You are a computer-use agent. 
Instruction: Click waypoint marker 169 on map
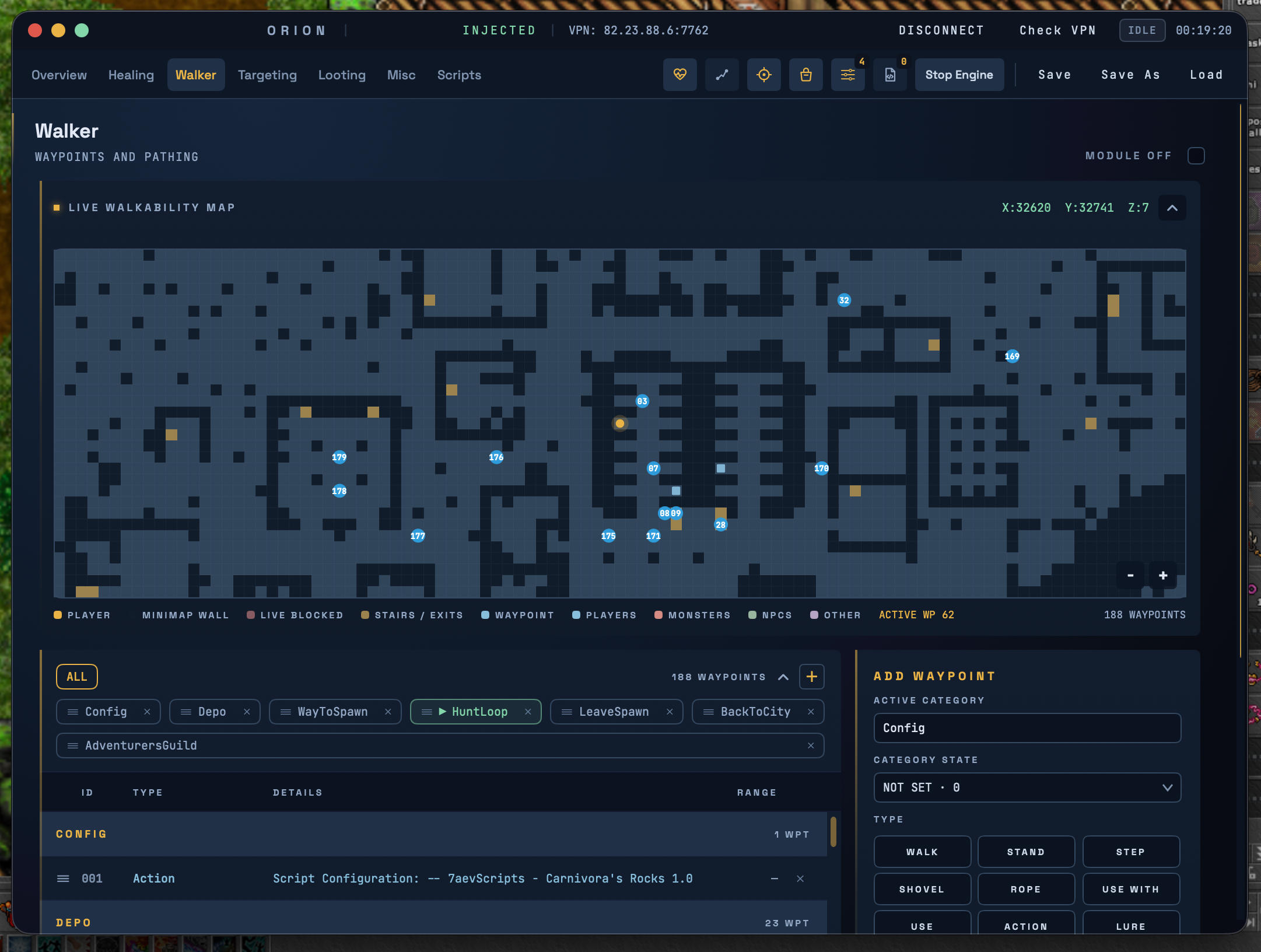(1012, 356)
